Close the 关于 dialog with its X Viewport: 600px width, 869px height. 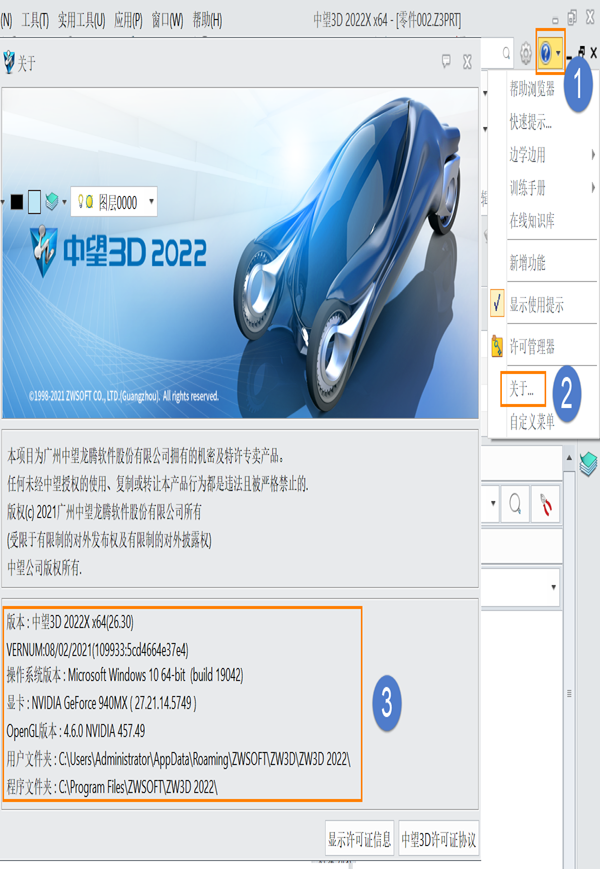pyautogui.click(x=467, y=62)
